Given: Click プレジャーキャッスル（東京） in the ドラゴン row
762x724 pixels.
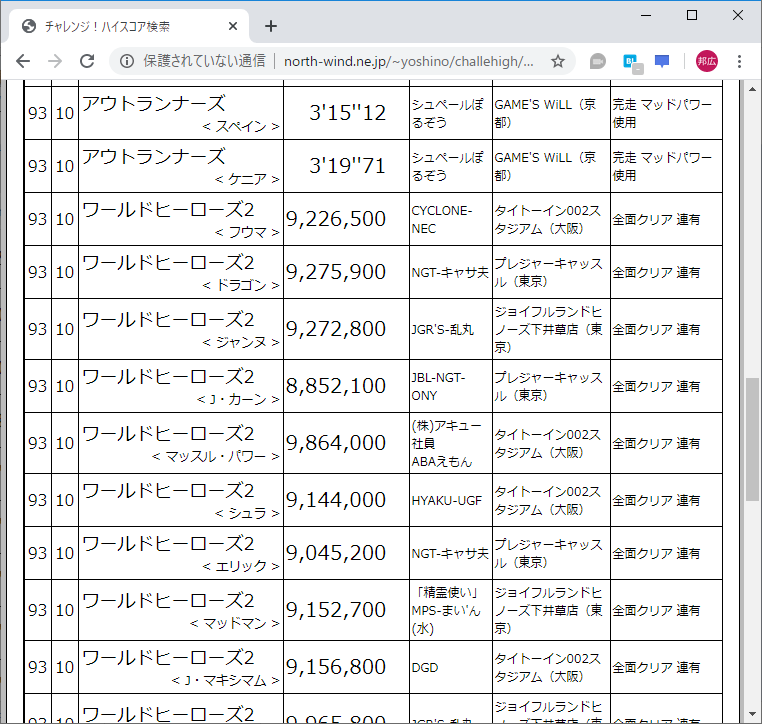Looking at the screenshot, I should (548, 272).
